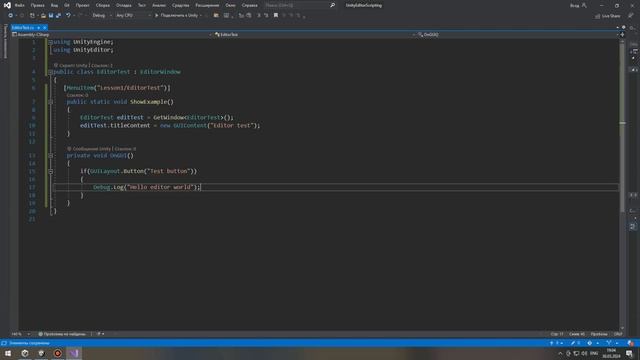640x360 pixels.
Task: Click the search magnifier icon
Action: tap(332, 5)
